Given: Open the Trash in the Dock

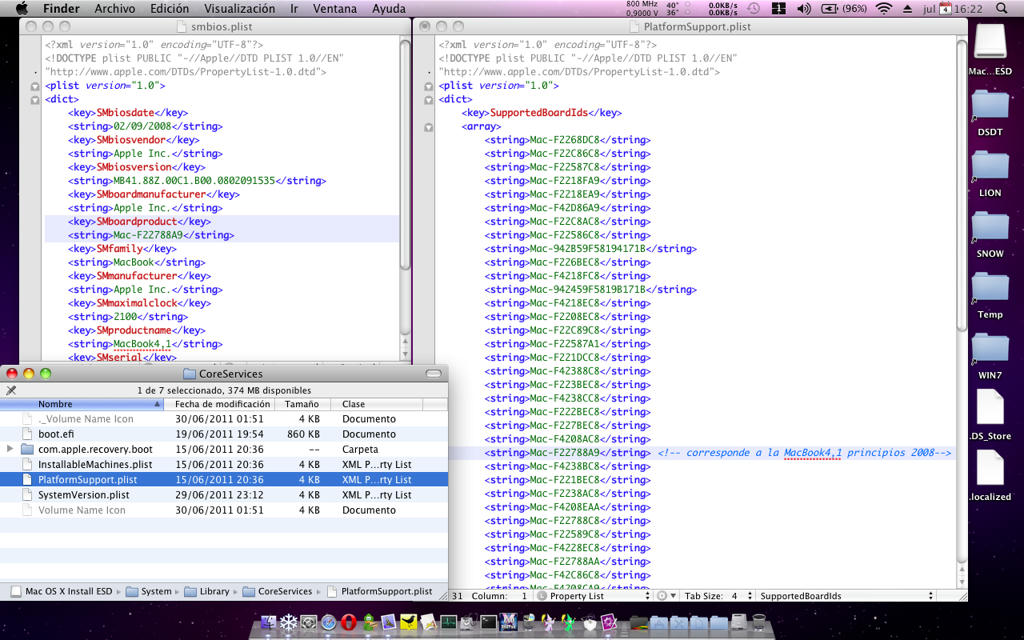Looking at the screenshot, I should [759, 622].
